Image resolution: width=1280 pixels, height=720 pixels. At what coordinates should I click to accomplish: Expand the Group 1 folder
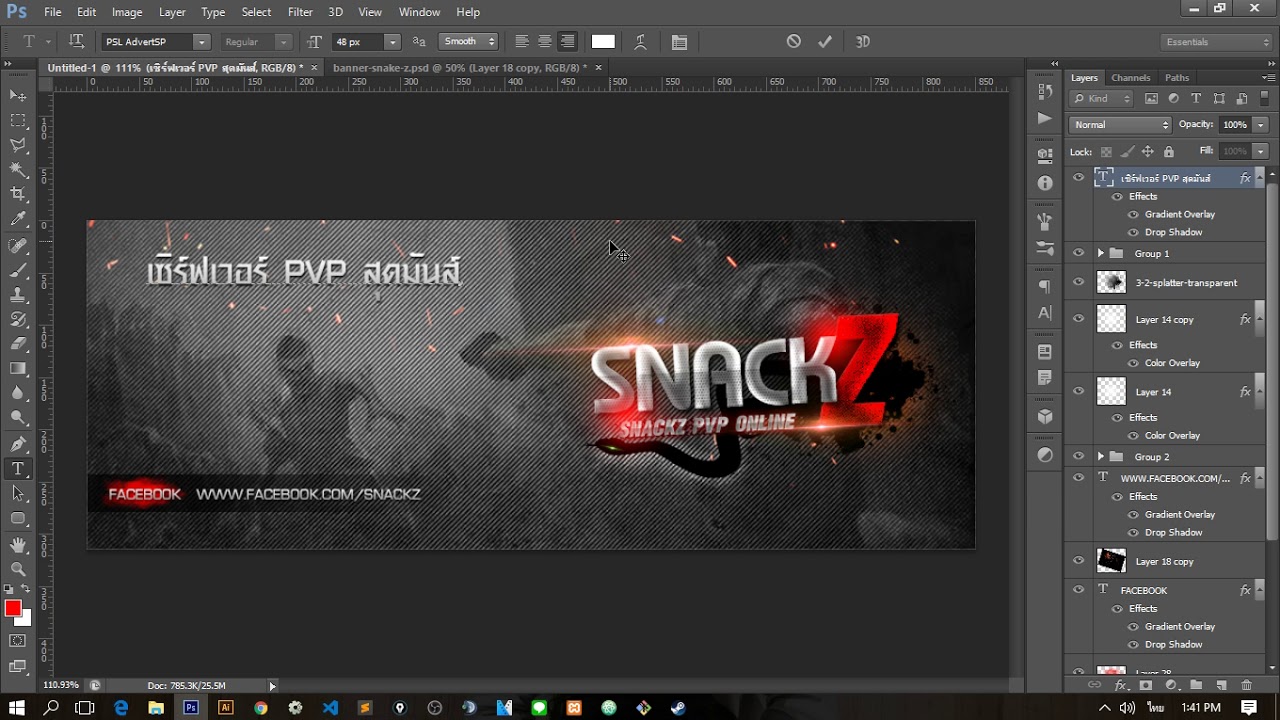point(1100,253)
